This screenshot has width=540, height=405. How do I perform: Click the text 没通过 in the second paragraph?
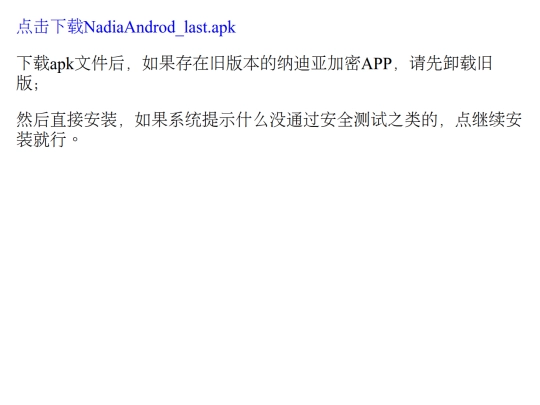(294, 120)
